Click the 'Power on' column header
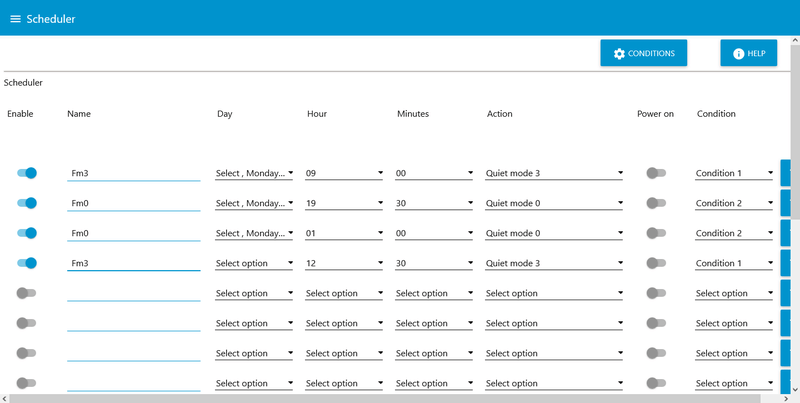This screenshot has height=403, width=800. tap(655, 114)
